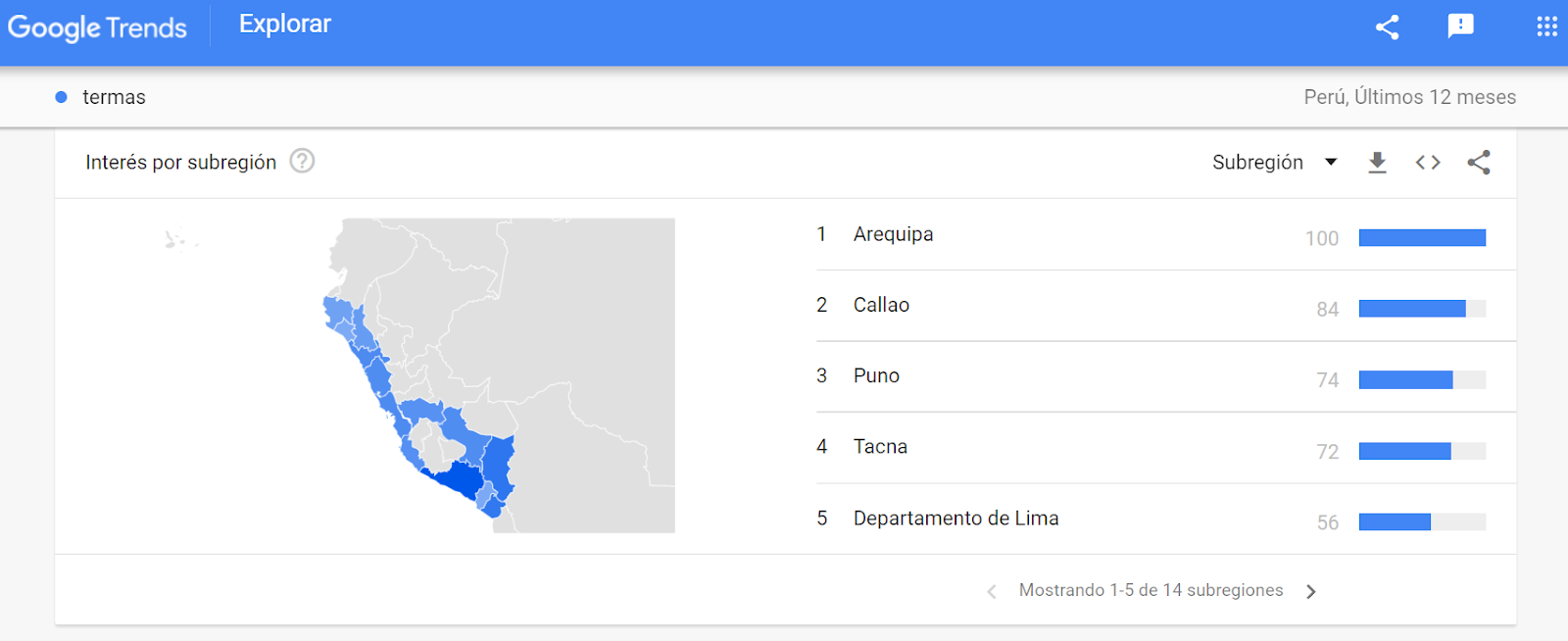
Task: Share the subregion interest card
Action: click(x=1479, y=162)
